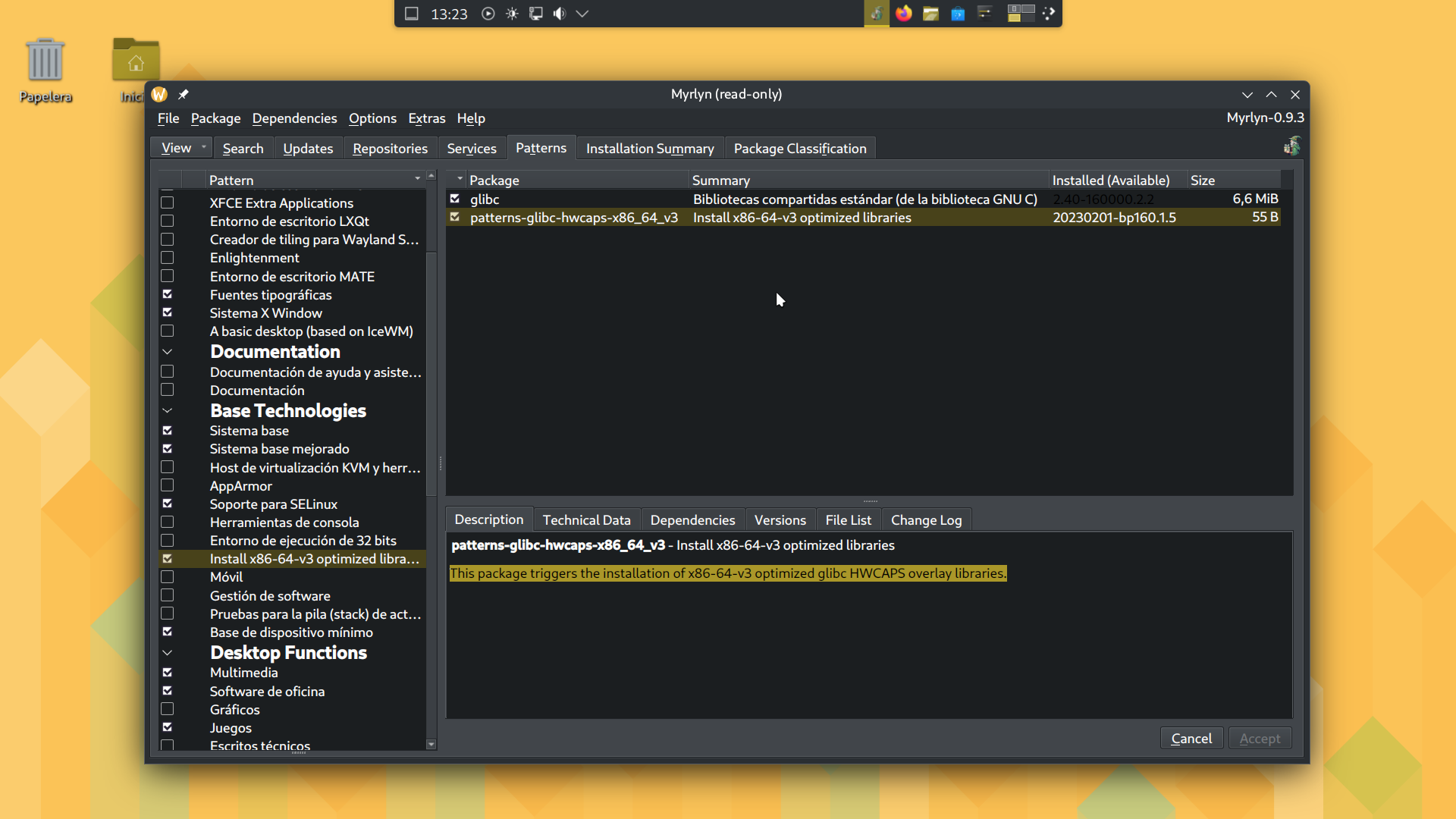Open the Package menu
1456x819 pixels.
pos(215,118)
